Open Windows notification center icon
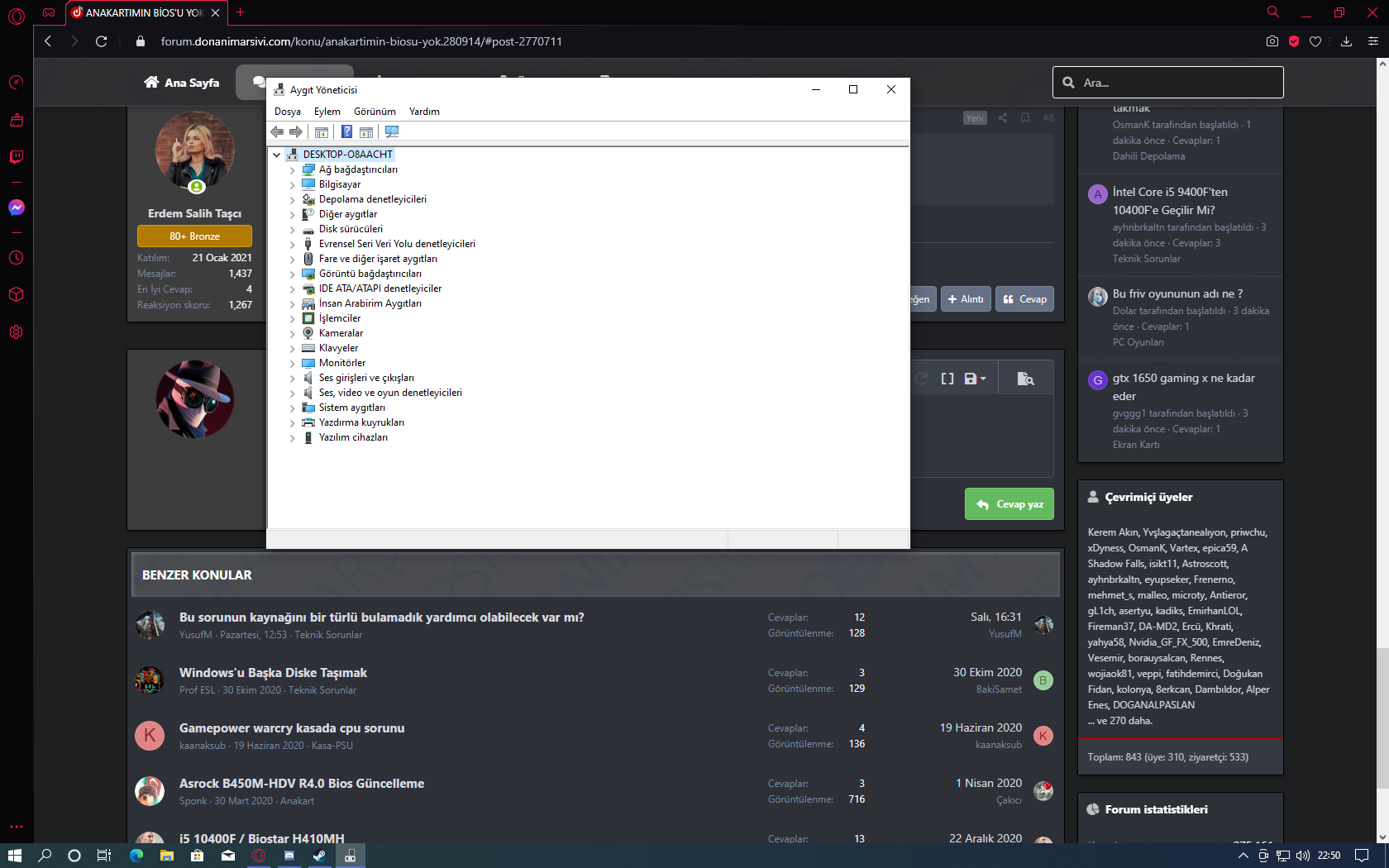This screenshot has height=868, width=1389. pos(1363,856)
